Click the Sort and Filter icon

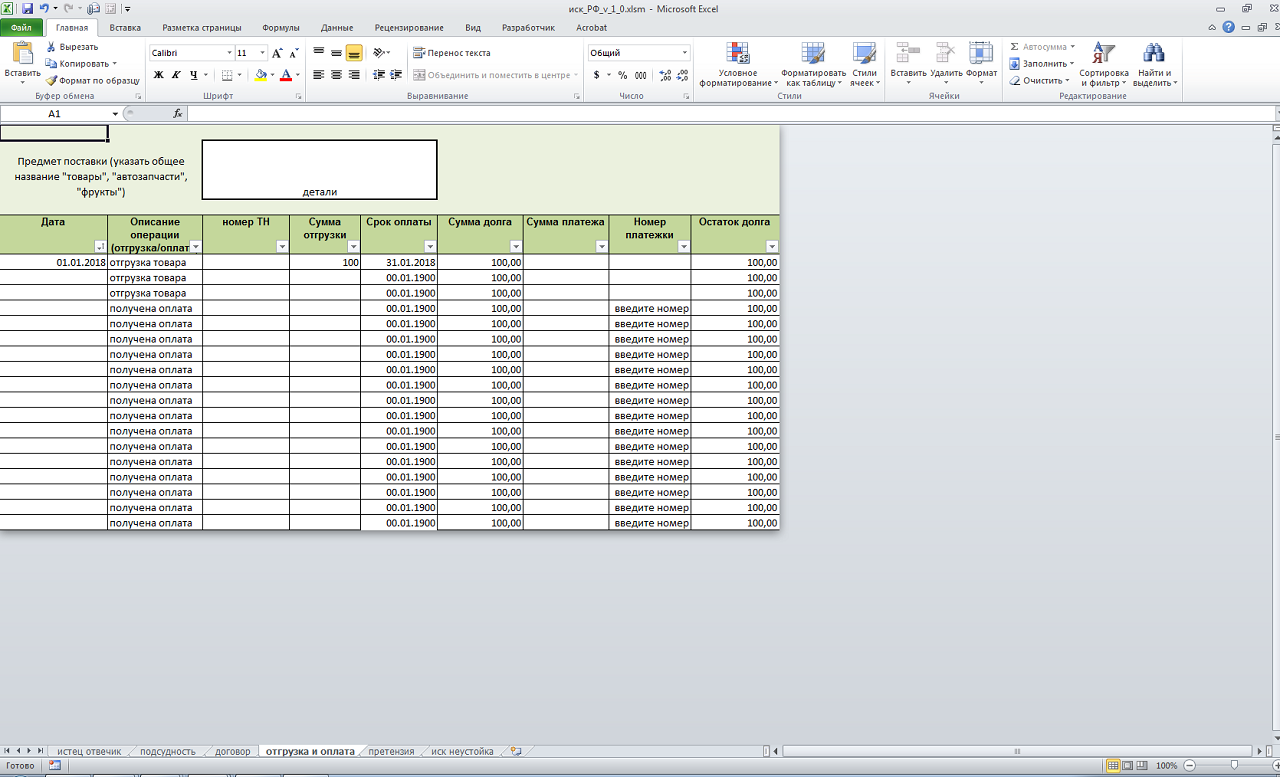(1103, 55)
